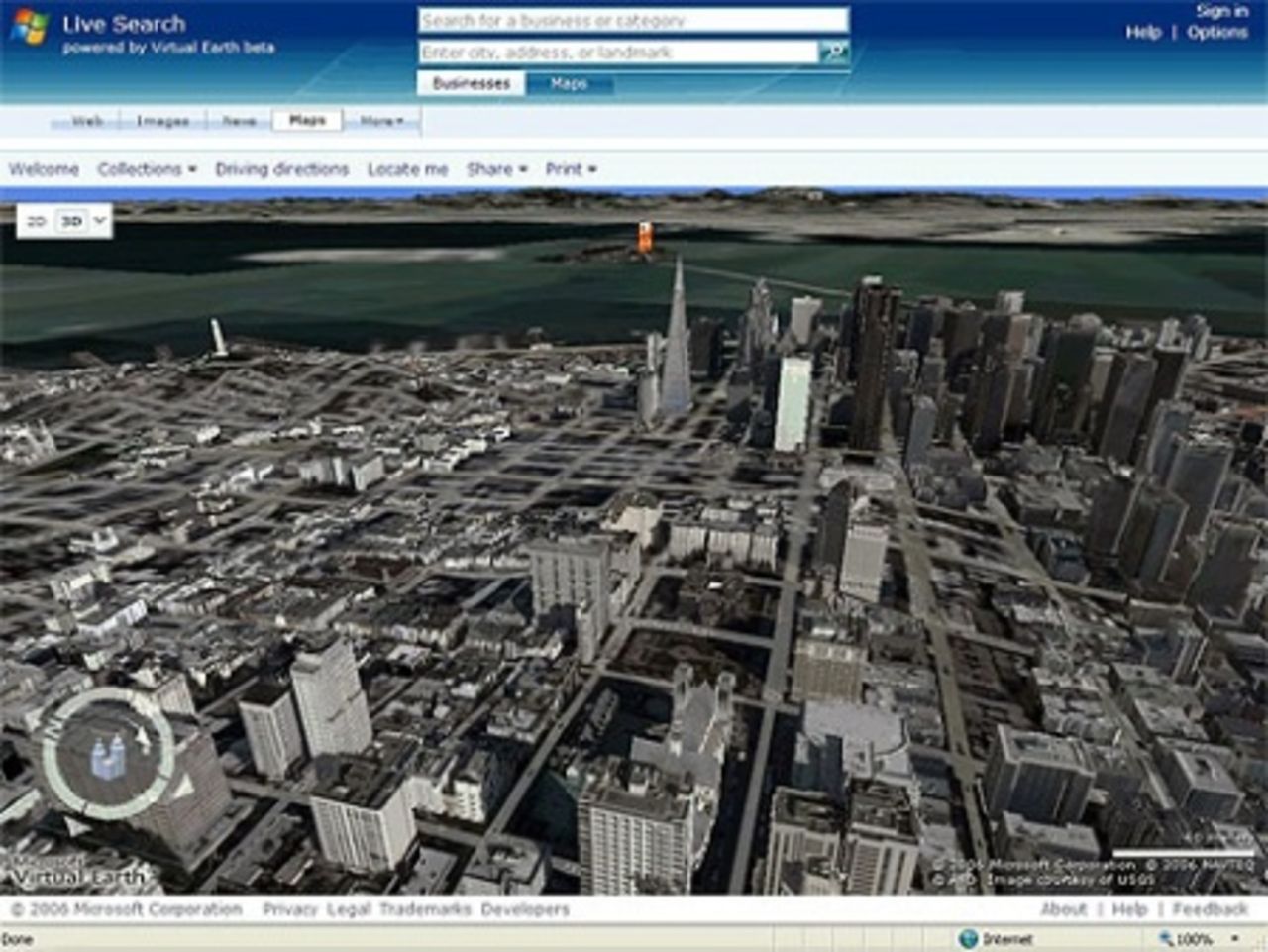
Task: Click the orange pushpin marker on the map
Action: pos(644,238)
